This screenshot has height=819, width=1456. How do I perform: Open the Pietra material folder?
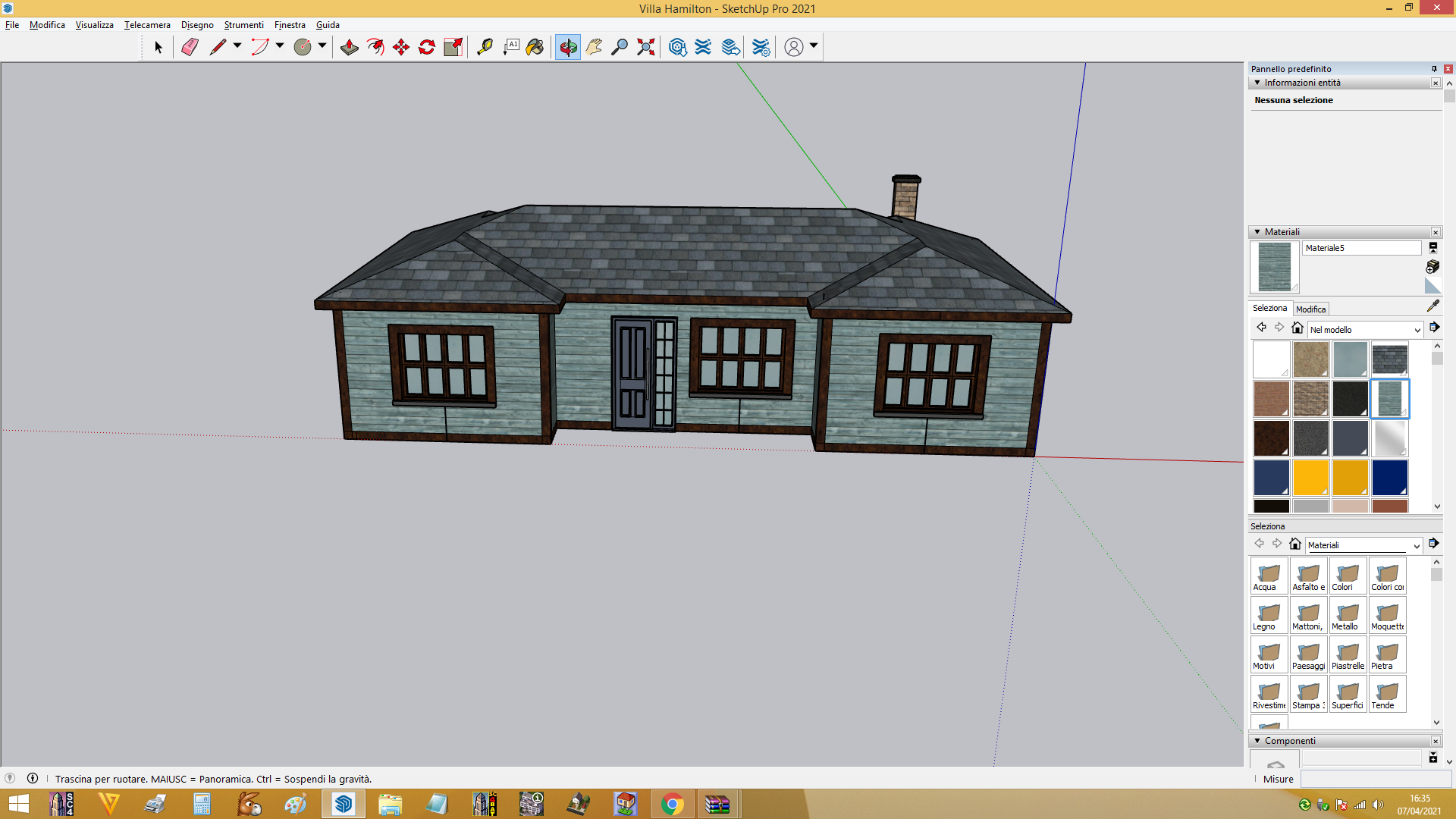(x=1387, y=654)
